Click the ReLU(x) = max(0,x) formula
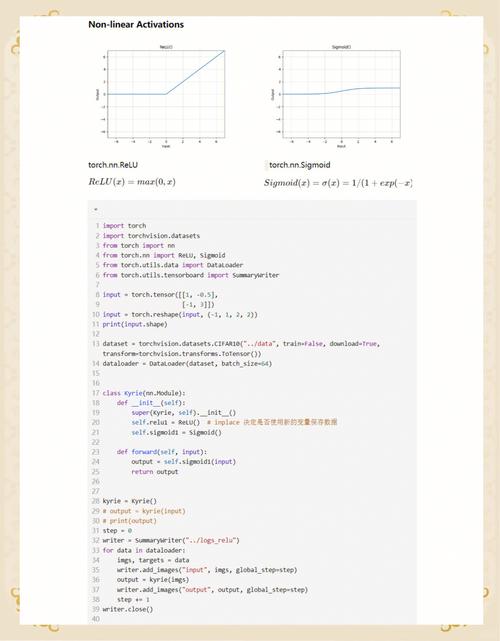Viewport: 500px width, 641px height. tap(132, 182)
